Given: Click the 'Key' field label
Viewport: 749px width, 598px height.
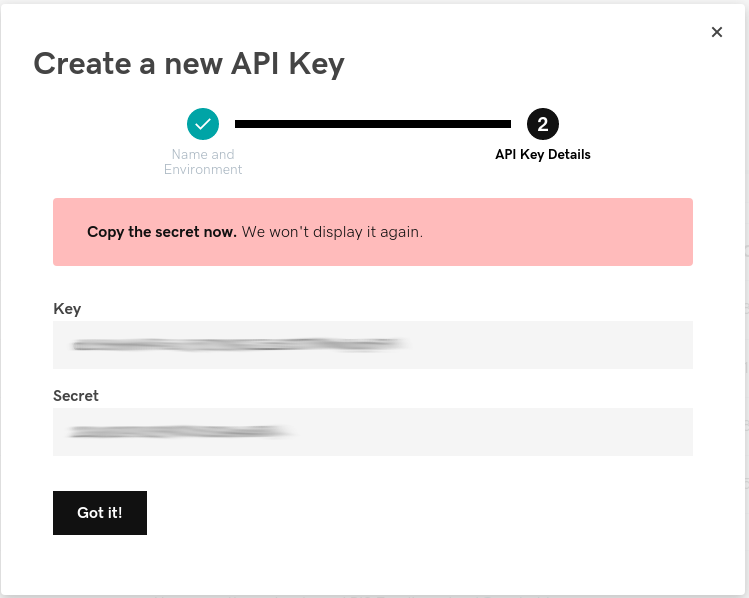Looking at the screenshot, I should (x=67, y=309).
